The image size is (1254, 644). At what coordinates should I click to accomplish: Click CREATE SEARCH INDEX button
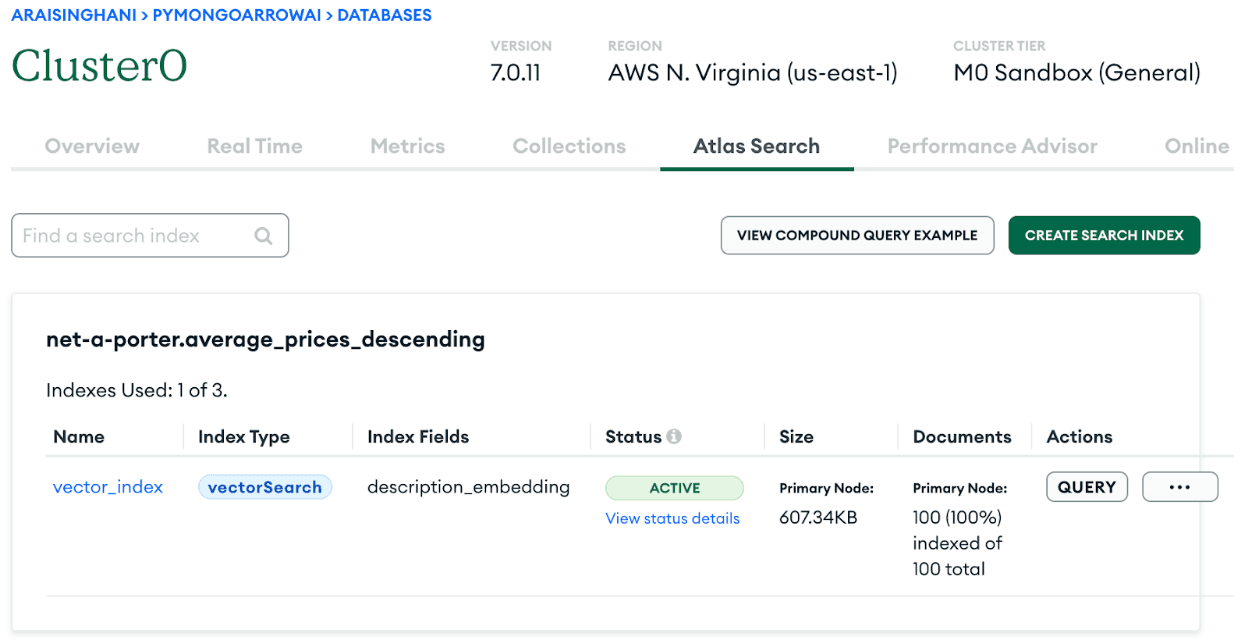pos(1104,235)
